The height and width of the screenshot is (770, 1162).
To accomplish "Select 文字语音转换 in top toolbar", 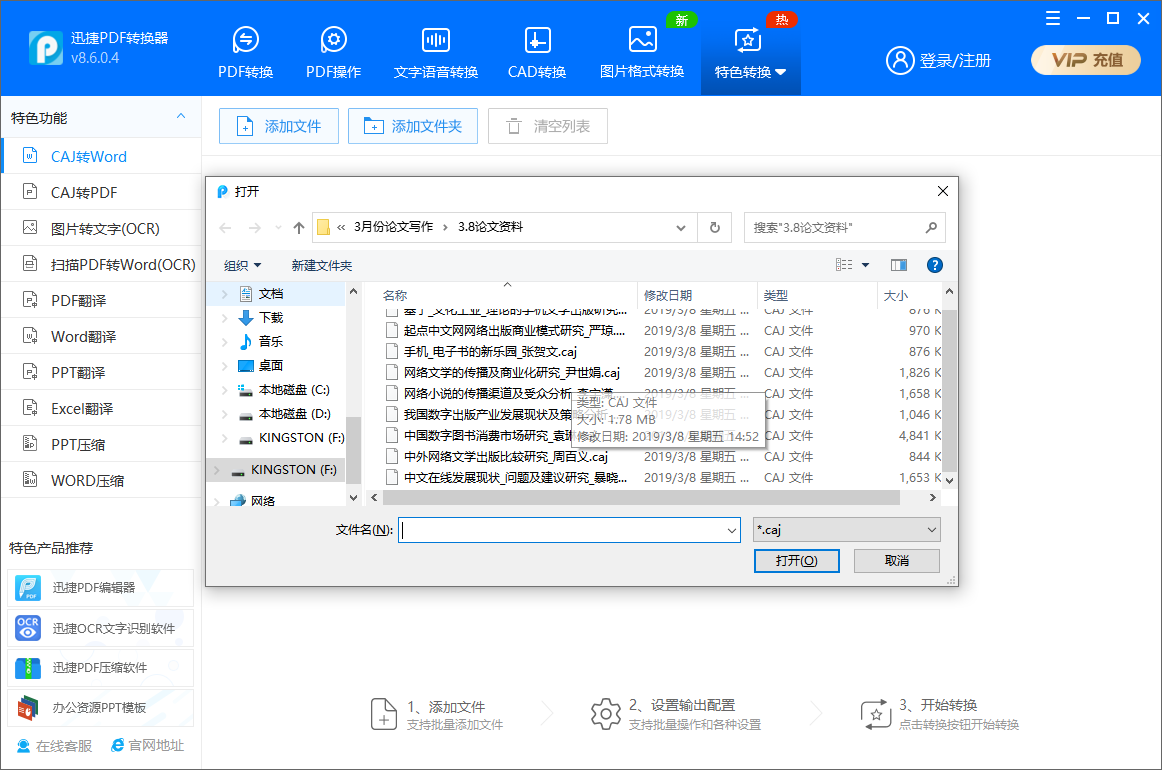I will (x=436, y=52).
